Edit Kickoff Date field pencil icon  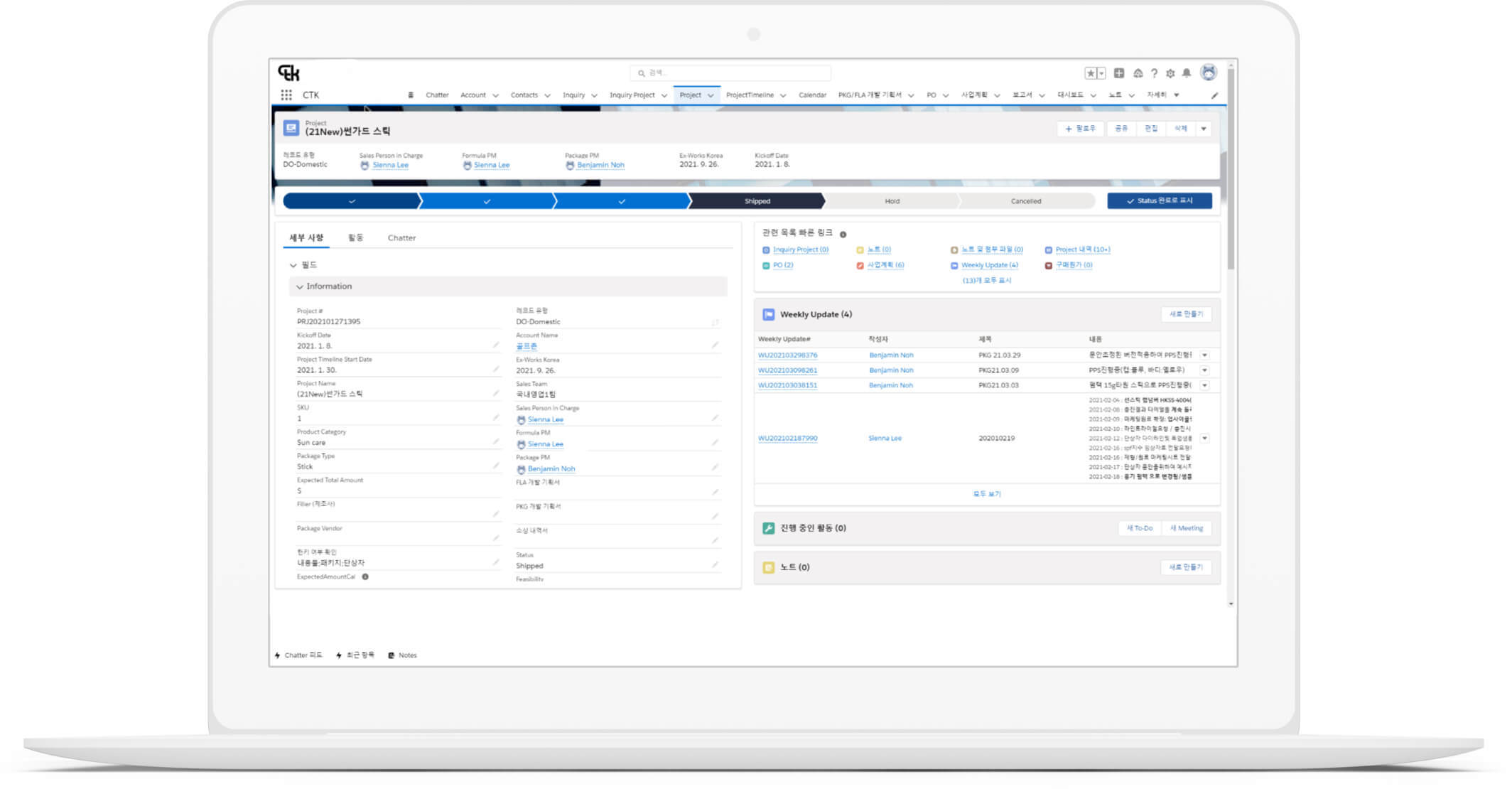coord(496,345)
